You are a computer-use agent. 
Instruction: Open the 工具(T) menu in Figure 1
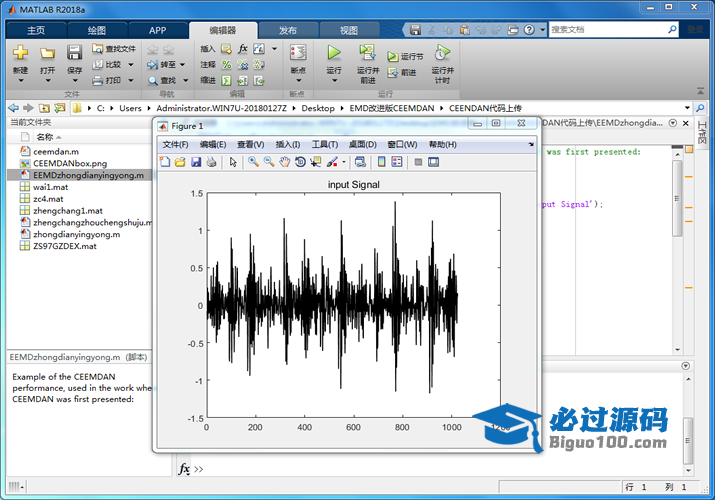pyautogui.click(x=325, y=144)
